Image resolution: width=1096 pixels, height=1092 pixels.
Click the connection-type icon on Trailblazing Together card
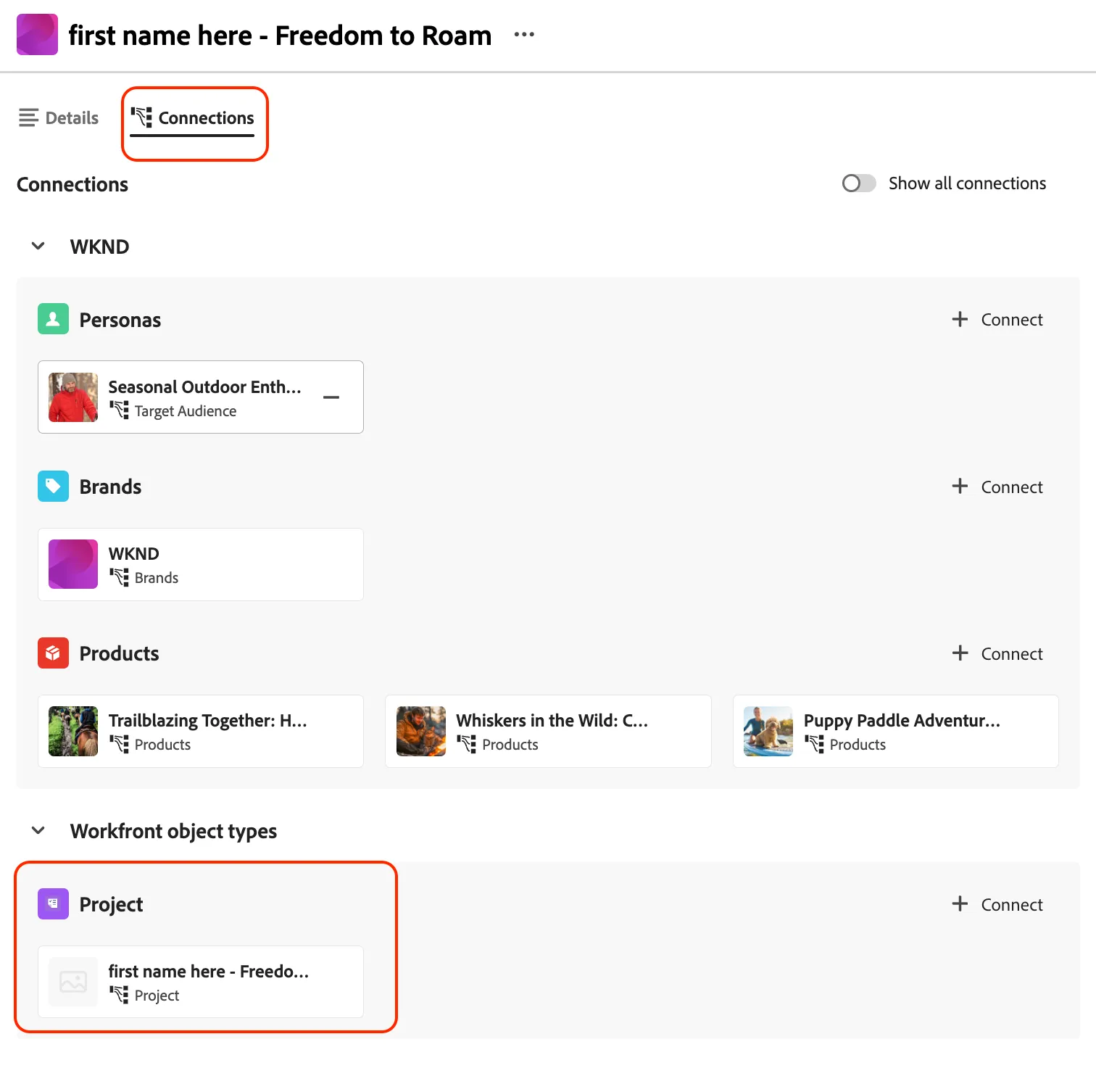point(119,744)
